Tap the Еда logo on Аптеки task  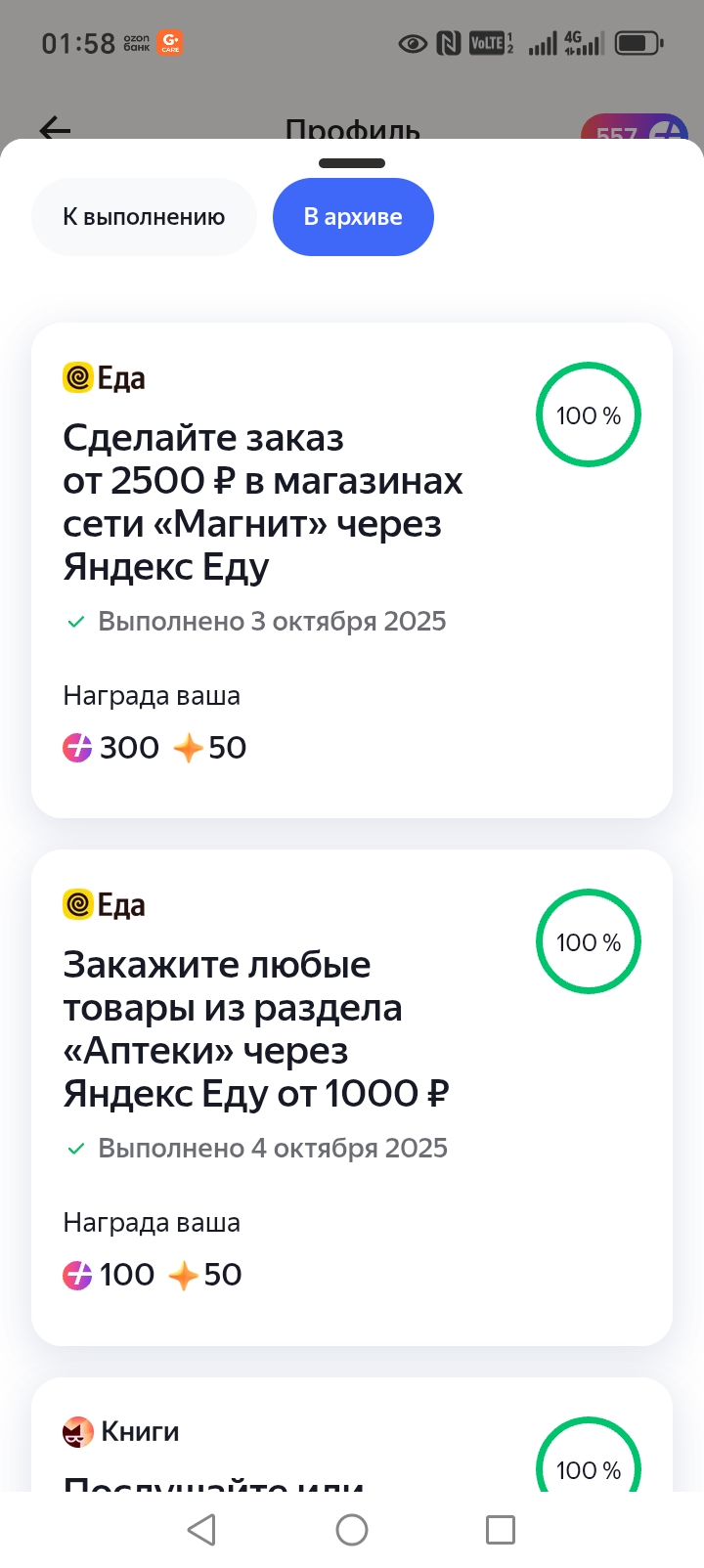(x=78, y=904)
